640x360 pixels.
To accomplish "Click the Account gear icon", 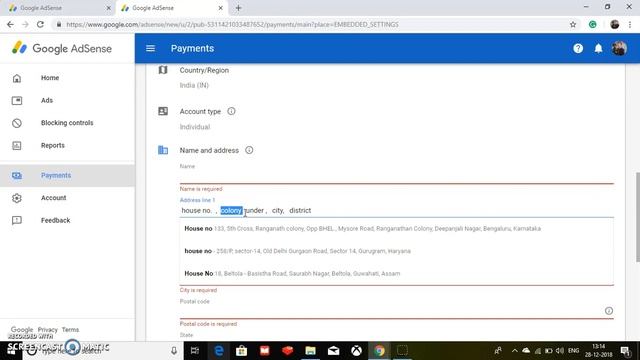I will tap(17, 198).
